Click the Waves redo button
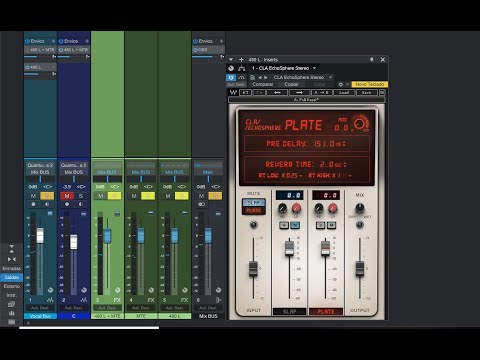The image size is (480, 360). coord(260,93)
